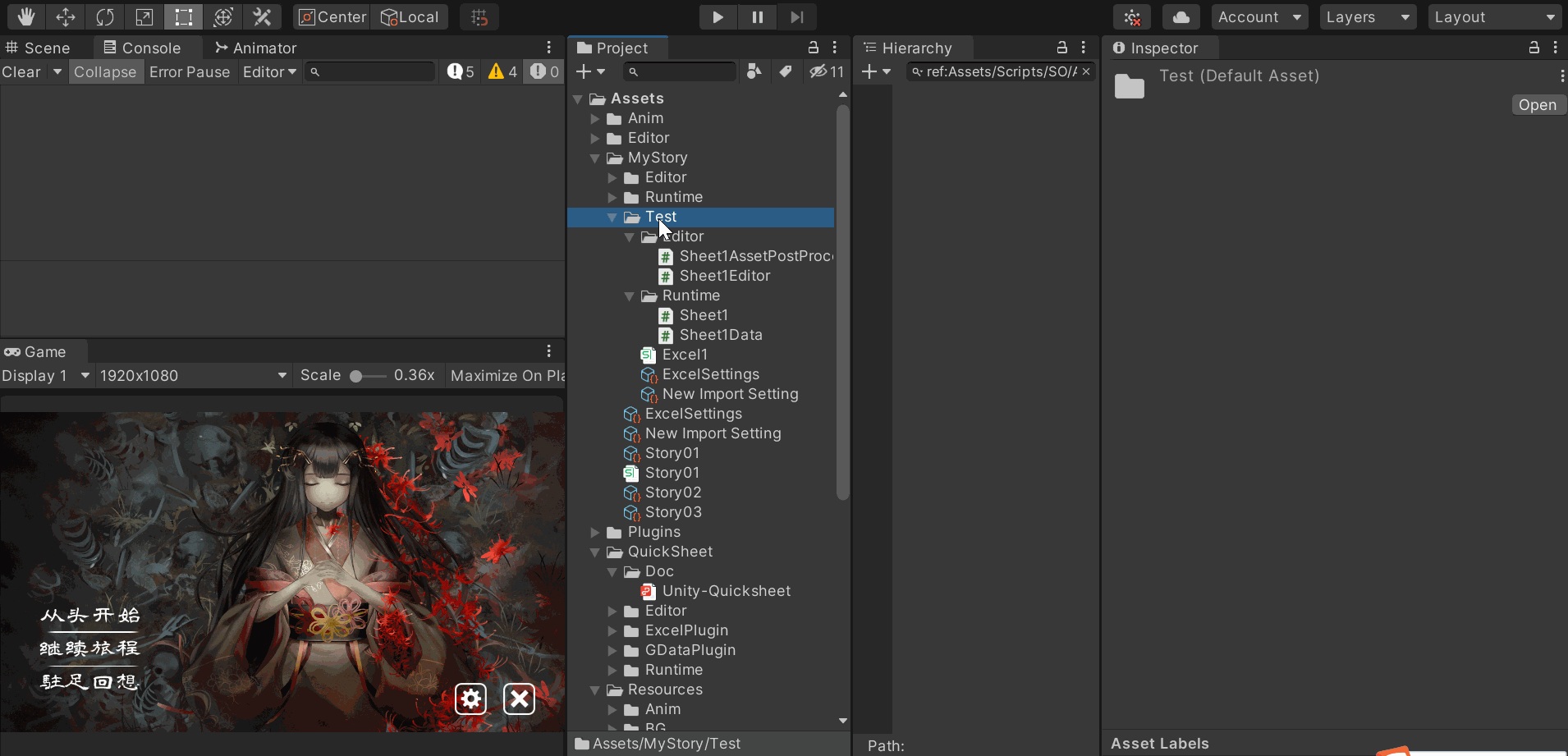
Task: Adjust the Game view Scale slider
Action: (x=367, y=376)
